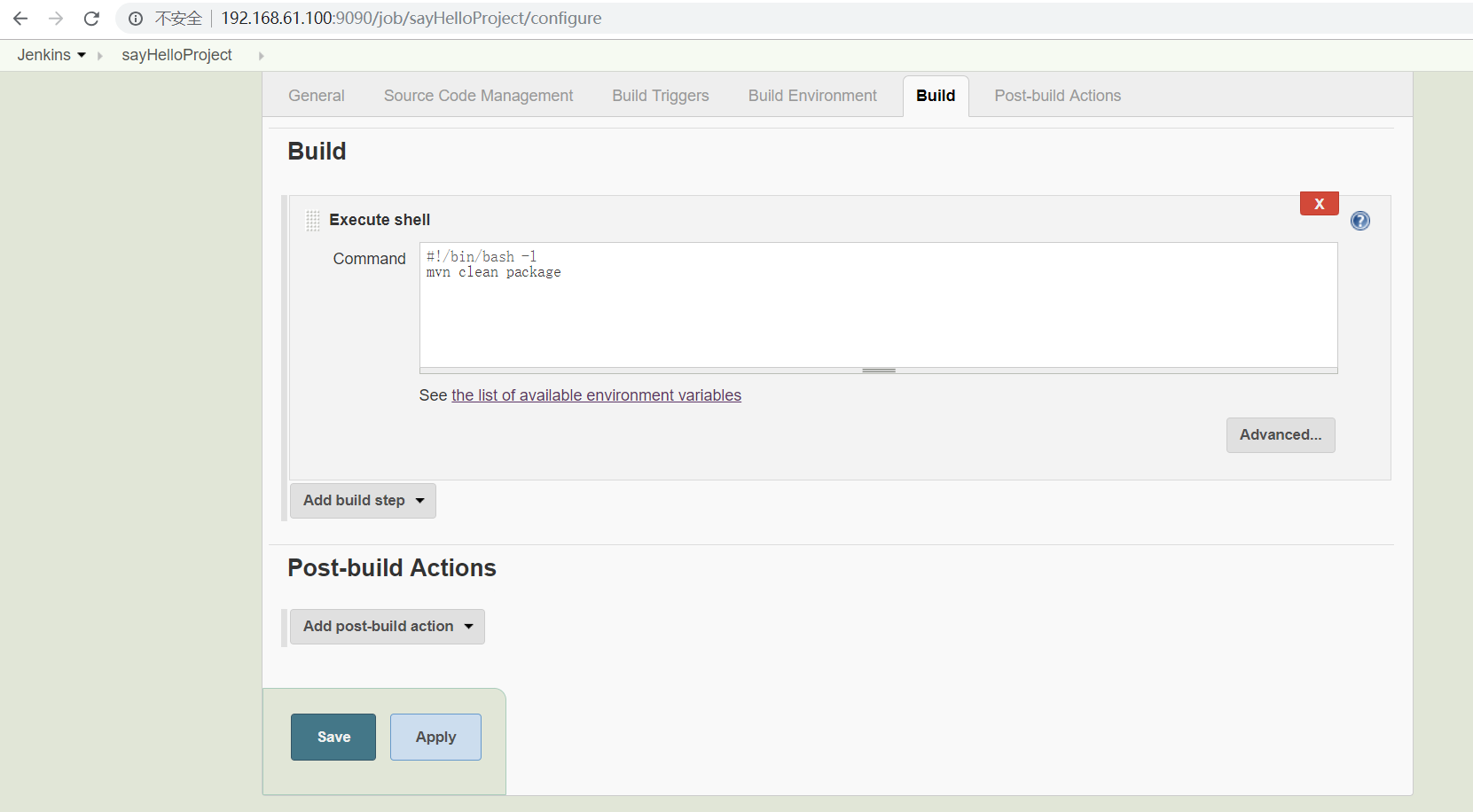1473x812 pixels.
Task: Click the browser address bar URL
Action: point(411,19)
